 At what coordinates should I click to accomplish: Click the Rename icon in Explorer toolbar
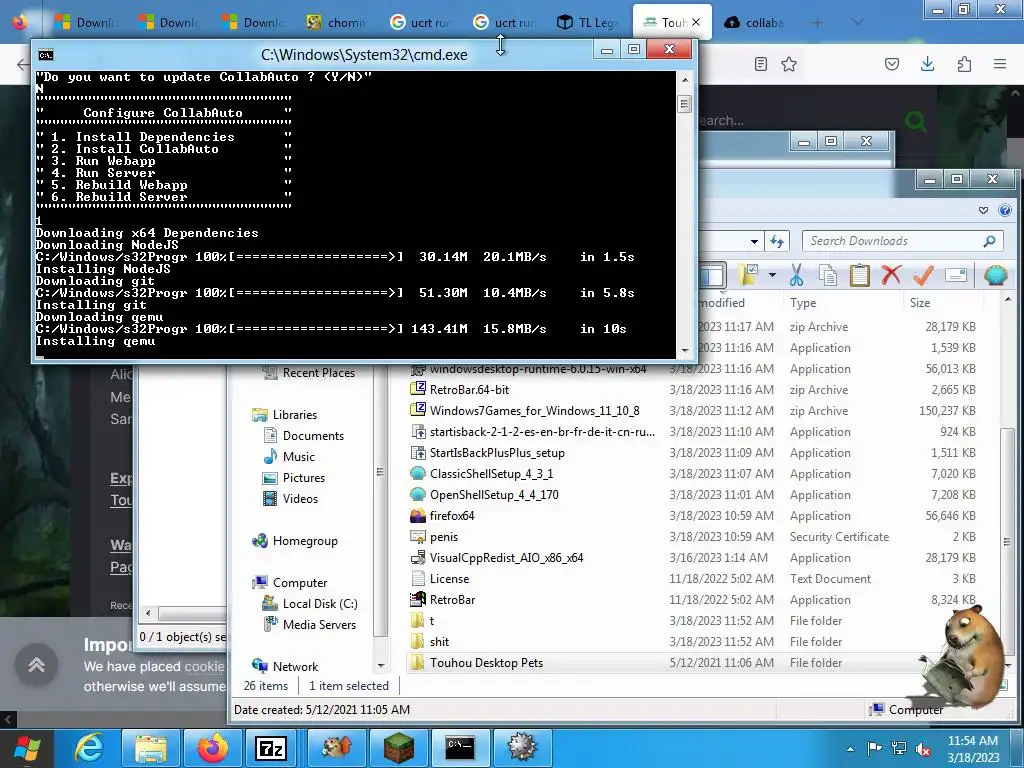(x=955, y=275)
